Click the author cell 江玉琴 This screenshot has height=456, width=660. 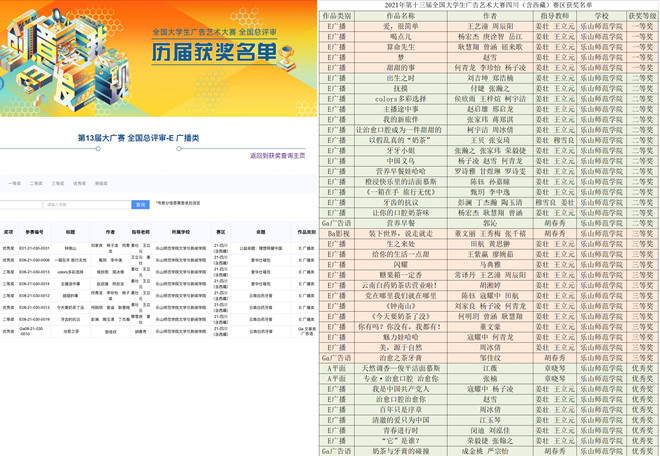coord(490,420)
